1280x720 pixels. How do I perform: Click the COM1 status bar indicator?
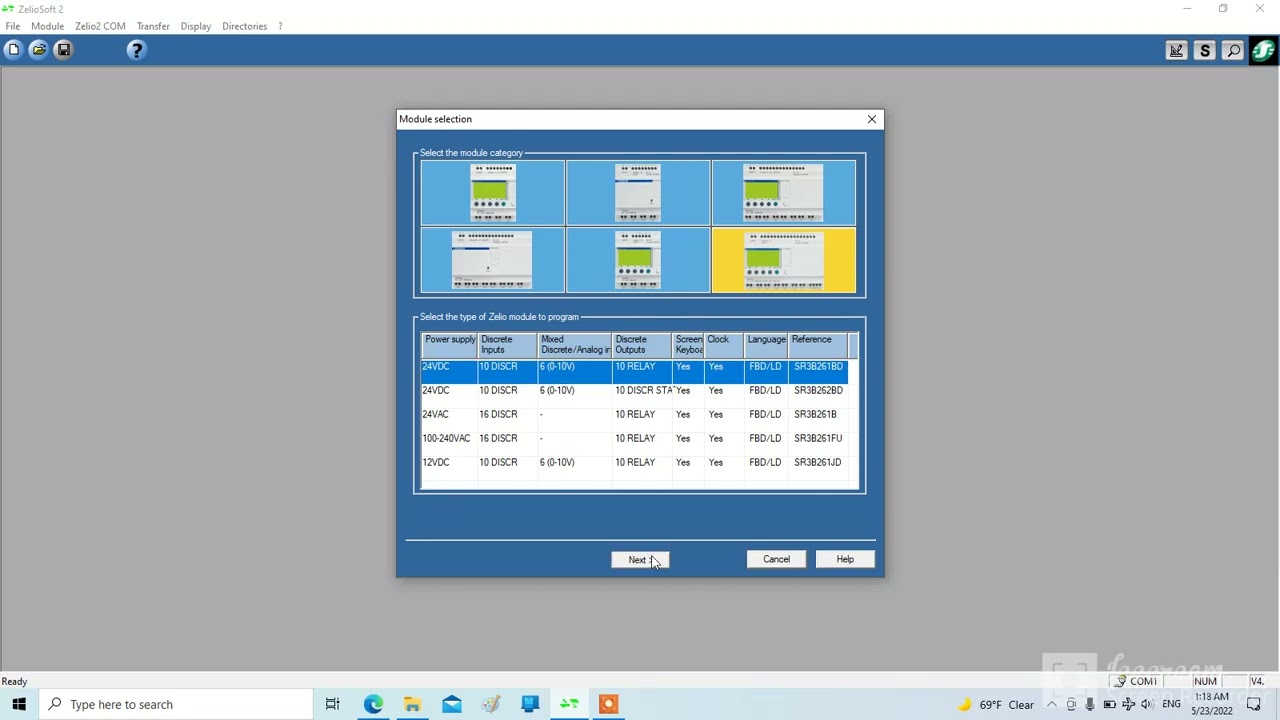[x=1137, y=682]
